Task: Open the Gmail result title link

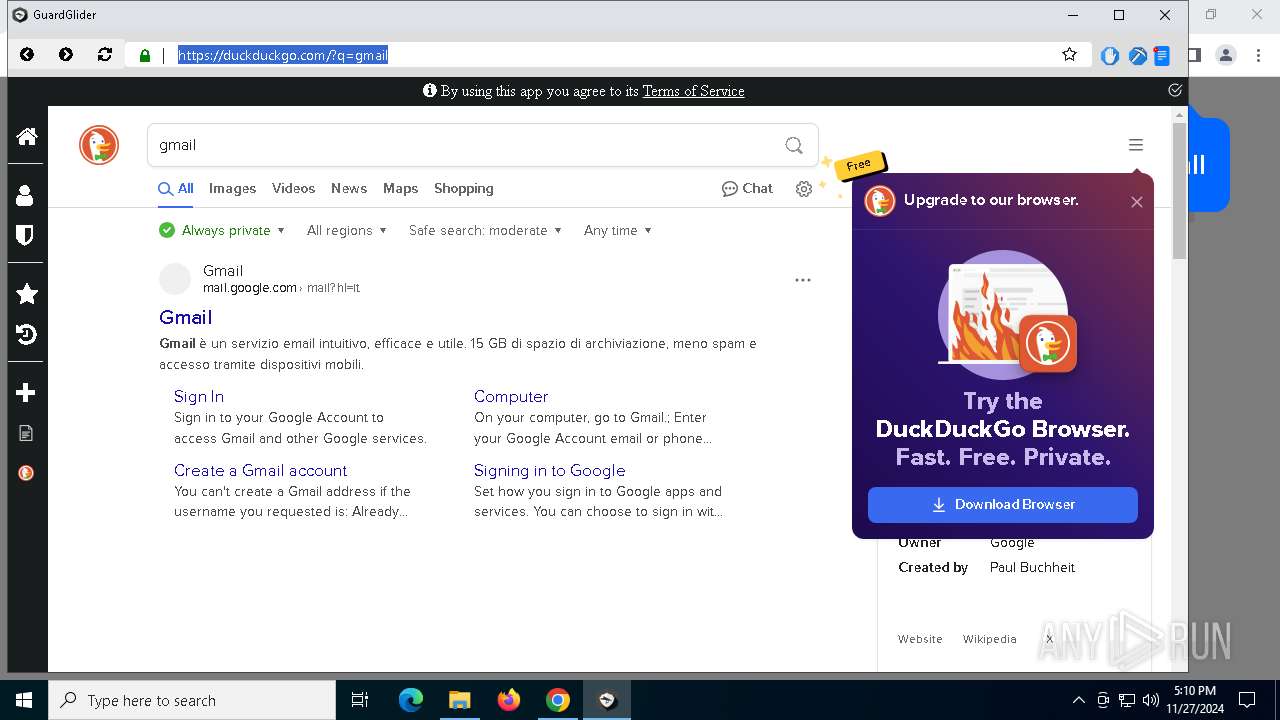Action: [185, 317]
